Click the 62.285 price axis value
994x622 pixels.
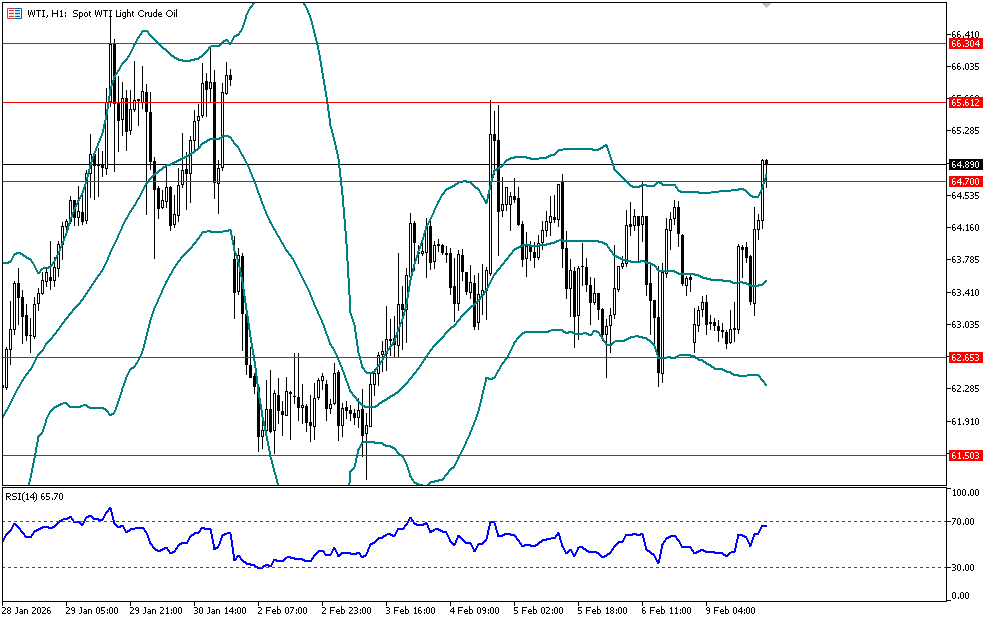tap(965, 389)
